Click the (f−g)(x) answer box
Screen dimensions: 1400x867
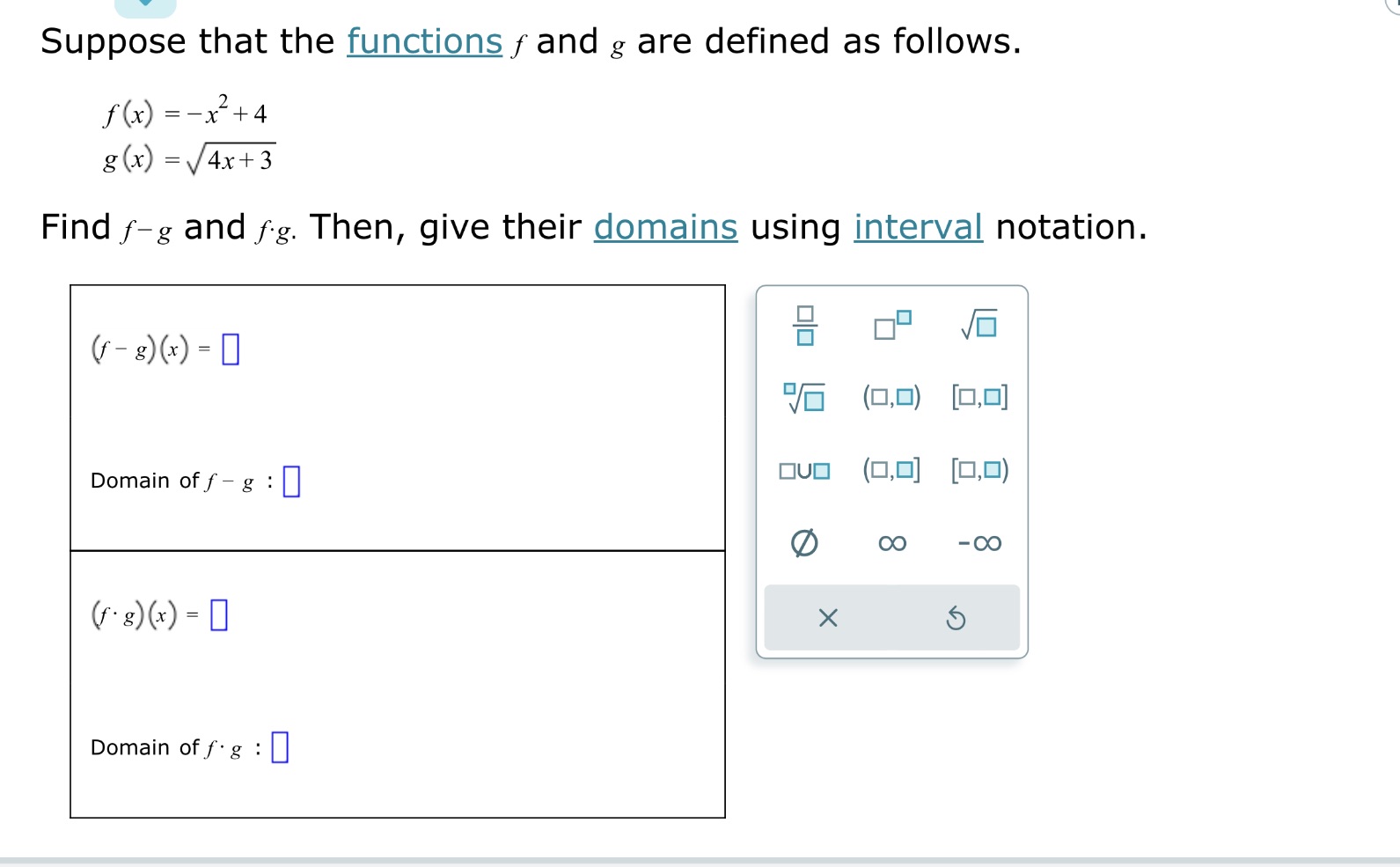(230, 349)
